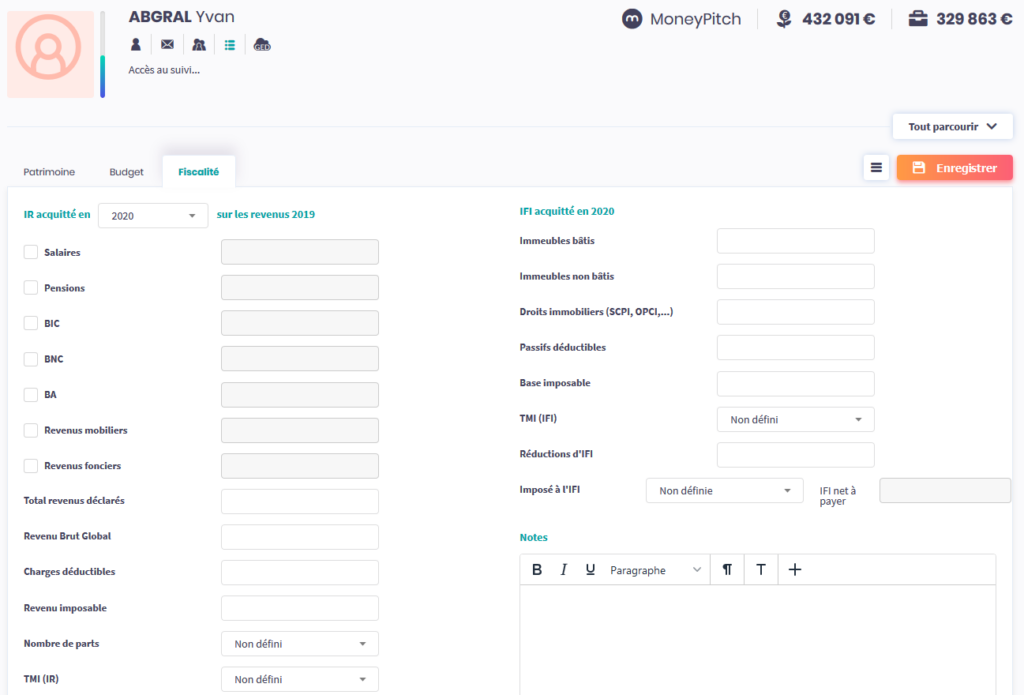
Task: Click the teal list view icon
Action: point(230,45)
